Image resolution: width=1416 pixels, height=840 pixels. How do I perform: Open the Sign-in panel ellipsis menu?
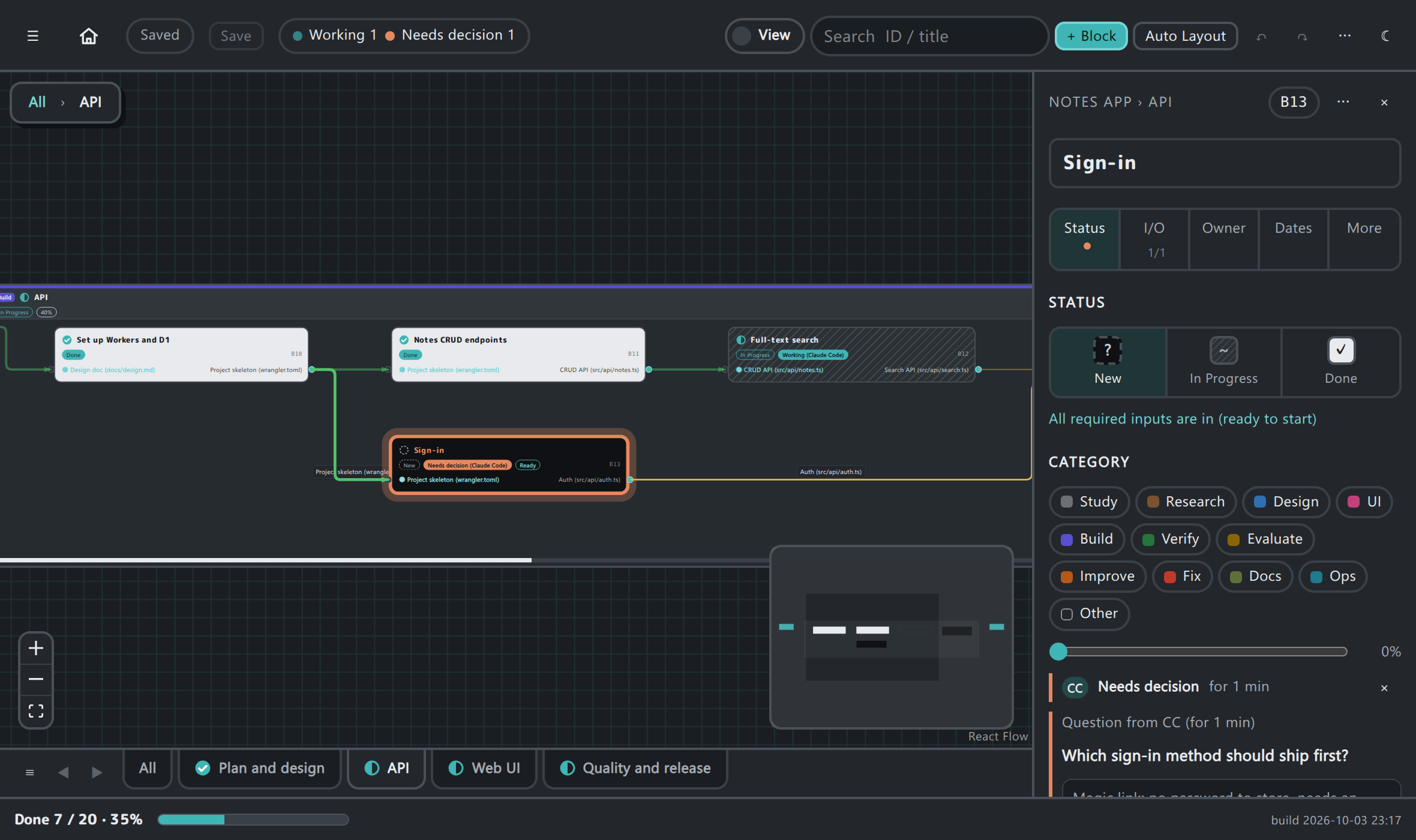1343,102
